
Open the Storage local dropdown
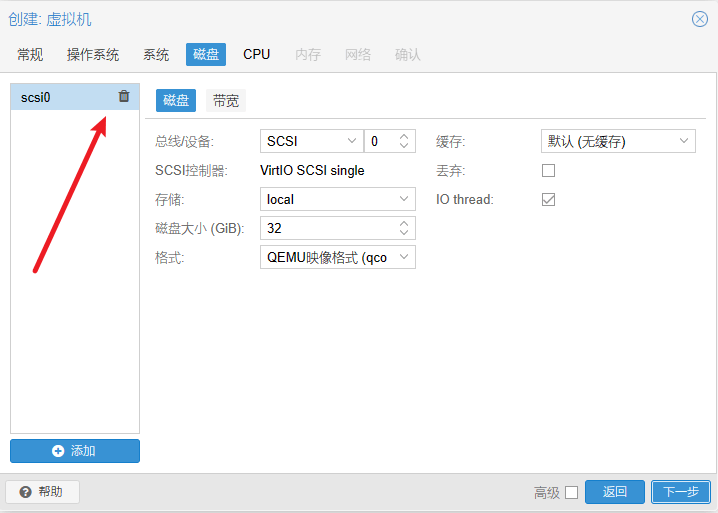[x=404, y=200]
